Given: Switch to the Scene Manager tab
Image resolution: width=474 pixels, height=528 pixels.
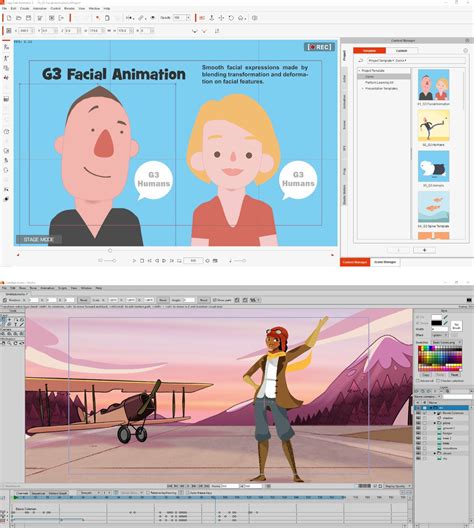Looking at the screenshot, I should [385, 262].
